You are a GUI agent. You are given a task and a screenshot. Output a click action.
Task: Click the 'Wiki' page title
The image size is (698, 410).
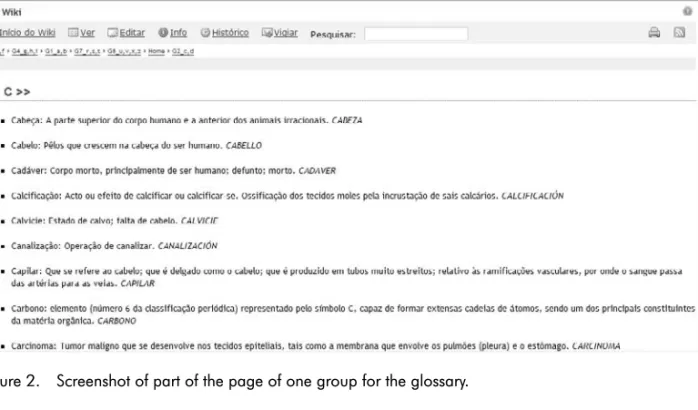[x=11, y=12]
